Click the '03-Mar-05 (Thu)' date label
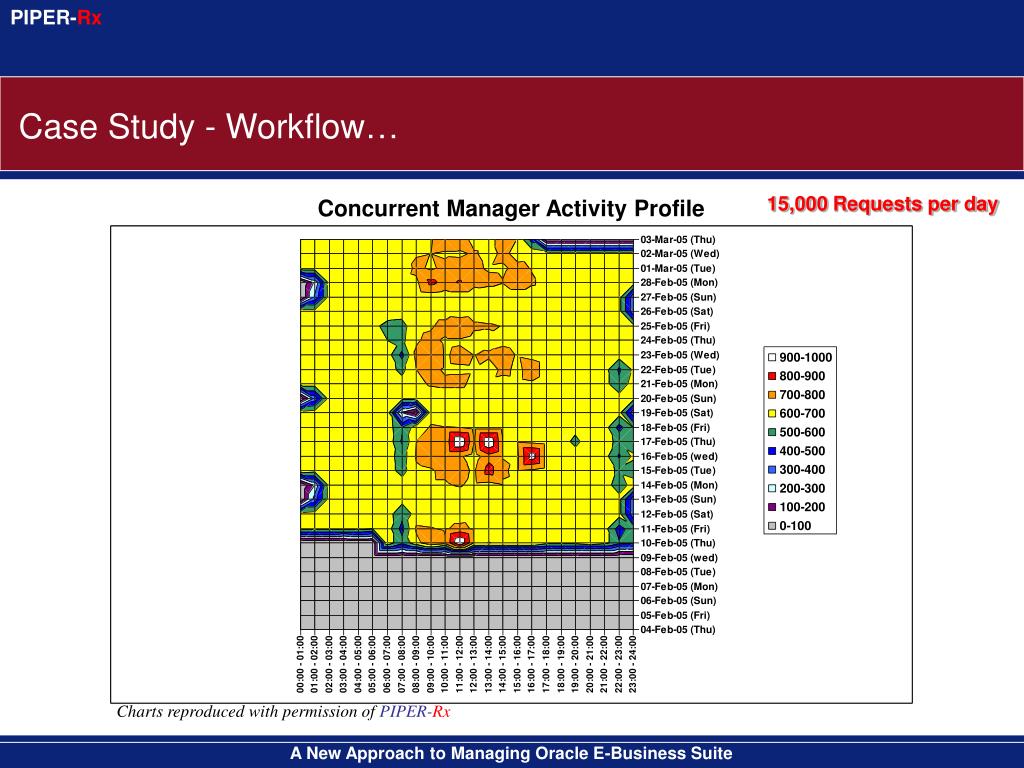 click(678, 240)
